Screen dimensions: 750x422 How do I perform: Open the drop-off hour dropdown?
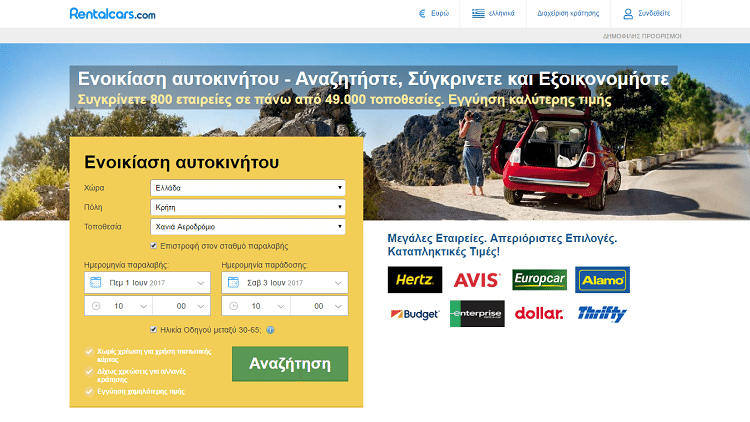click(x=256, y=306)
